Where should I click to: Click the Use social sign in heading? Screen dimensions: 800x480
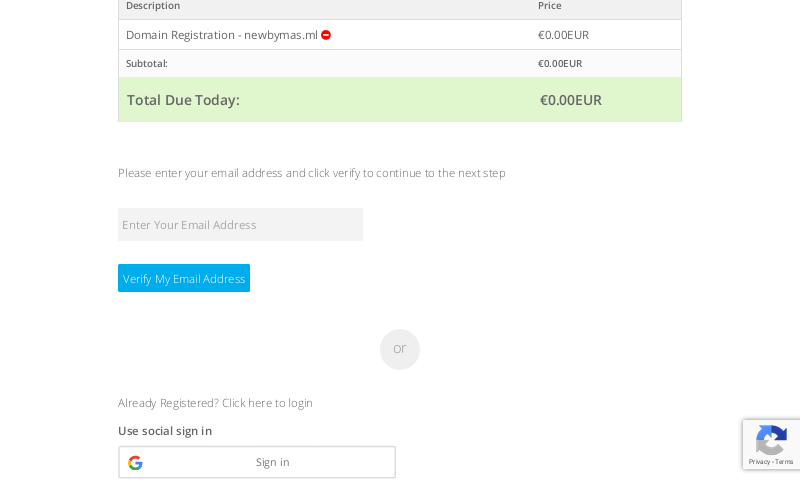pos(165,431)
